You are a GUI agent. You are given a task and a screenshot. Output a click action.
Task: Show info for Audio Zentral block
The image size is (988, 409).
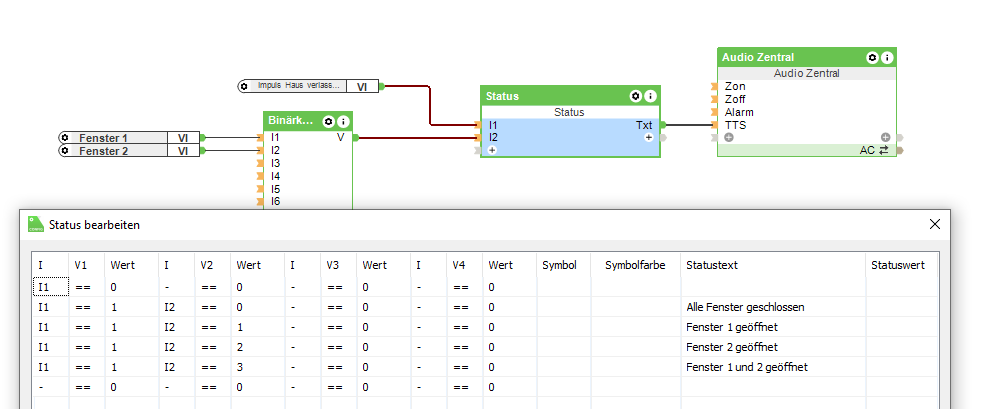click(887, 58)
